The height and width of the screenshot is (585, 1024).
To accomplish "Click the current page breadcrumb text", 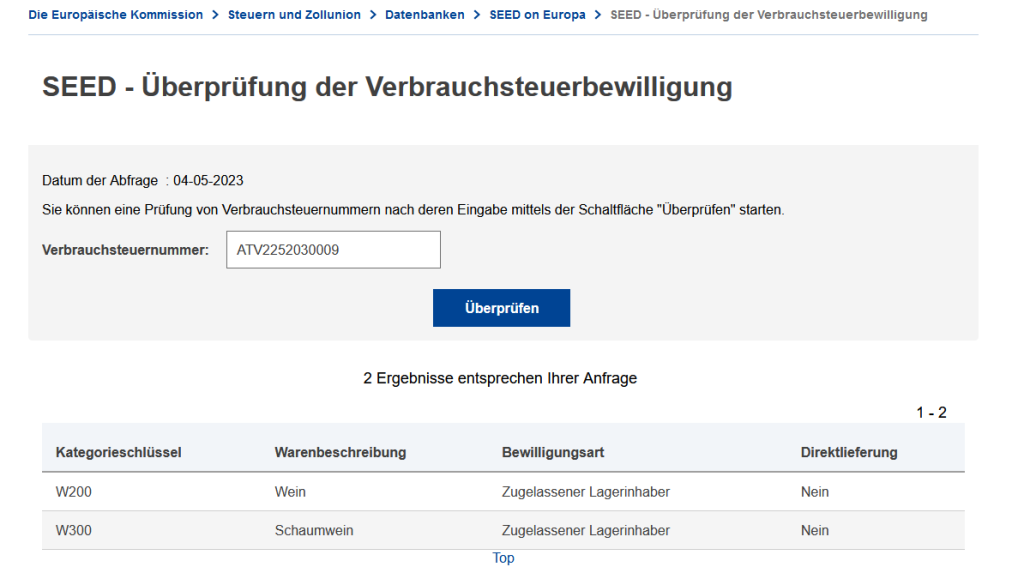I will point(769,14).
